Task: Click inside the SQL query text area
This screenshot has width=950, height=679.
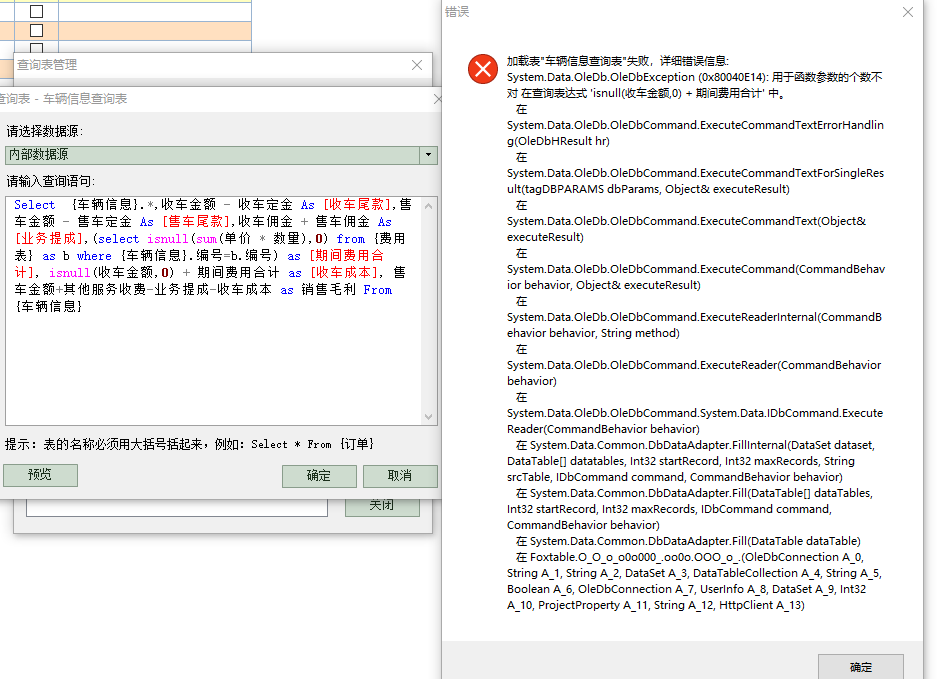Action: pyautogui.click(x=210, y=360)
